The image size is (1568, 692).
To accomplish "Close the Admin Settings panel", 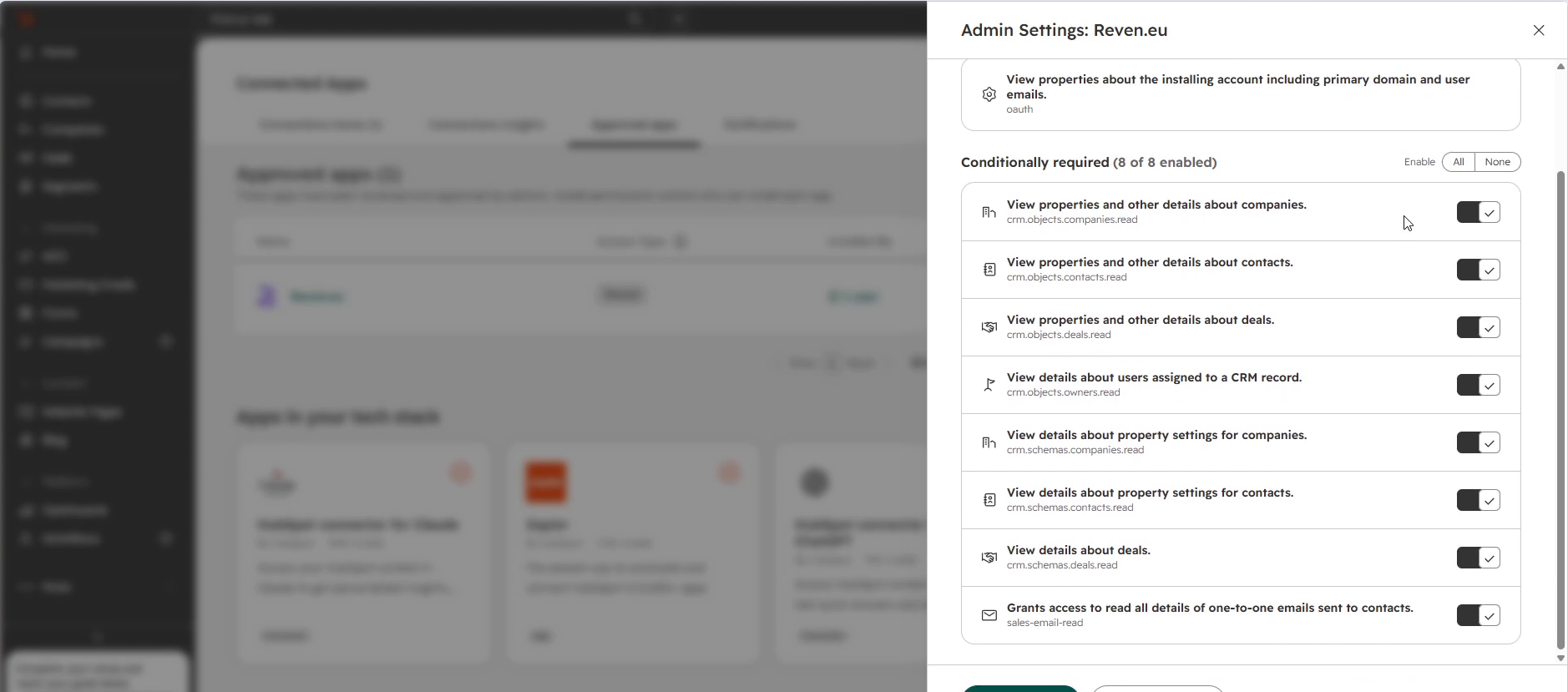I will click(1539, 30).
